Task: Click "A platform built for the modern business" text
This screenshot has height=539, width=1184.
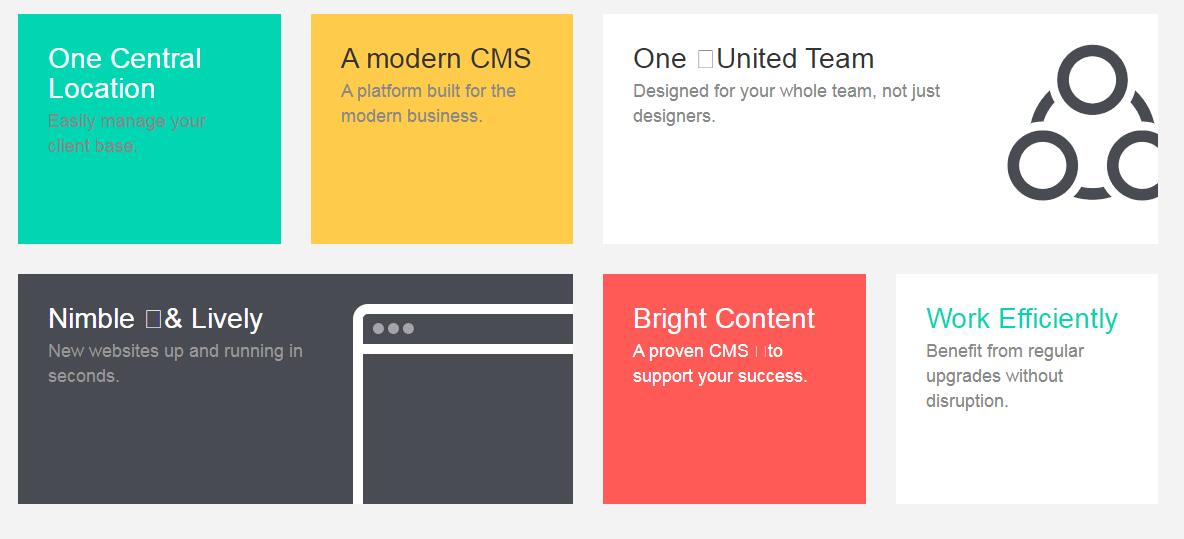Action: (x=428, y=103)
